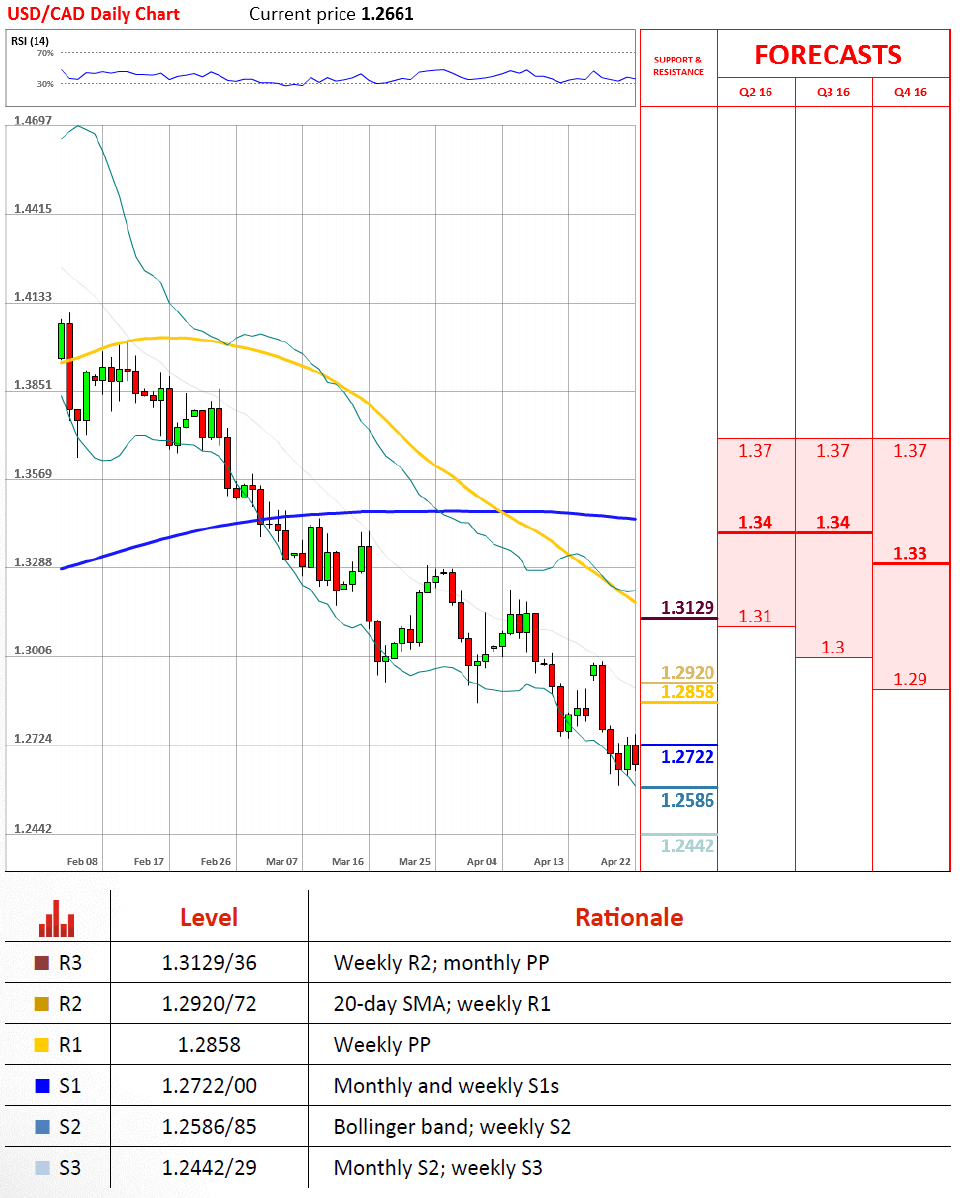
Task: Click the RSI 70% threshold label
Action: tap(45, 53)
